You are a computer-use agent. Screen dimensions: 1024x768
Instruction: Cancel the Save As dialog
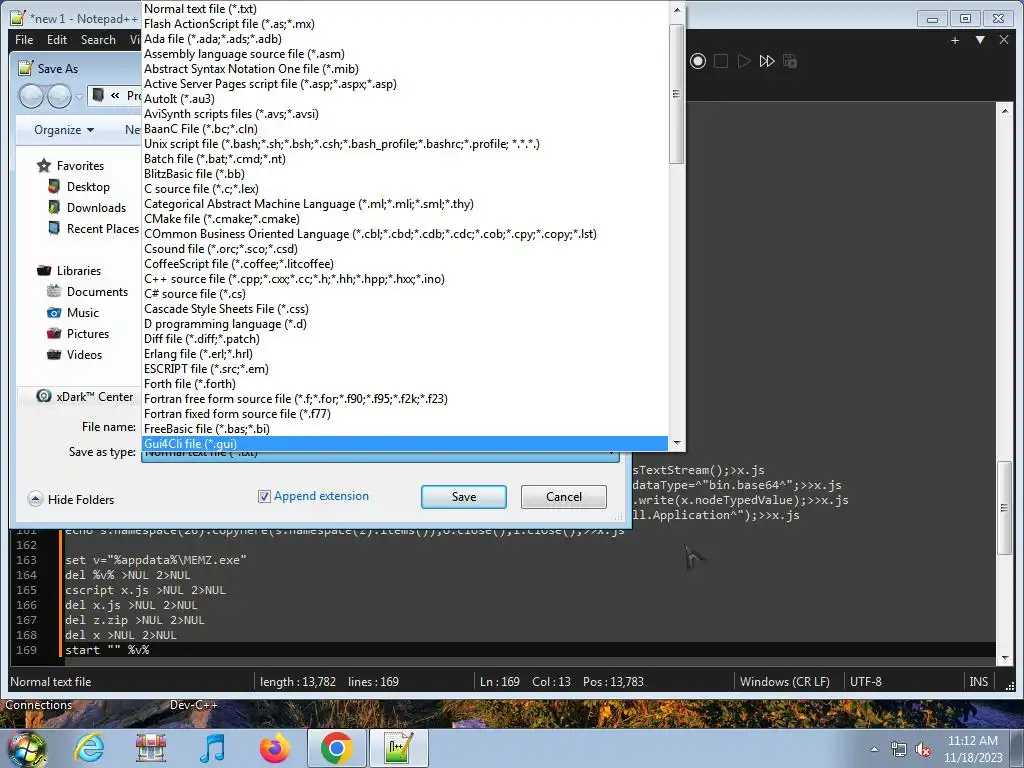coord(564,497)
